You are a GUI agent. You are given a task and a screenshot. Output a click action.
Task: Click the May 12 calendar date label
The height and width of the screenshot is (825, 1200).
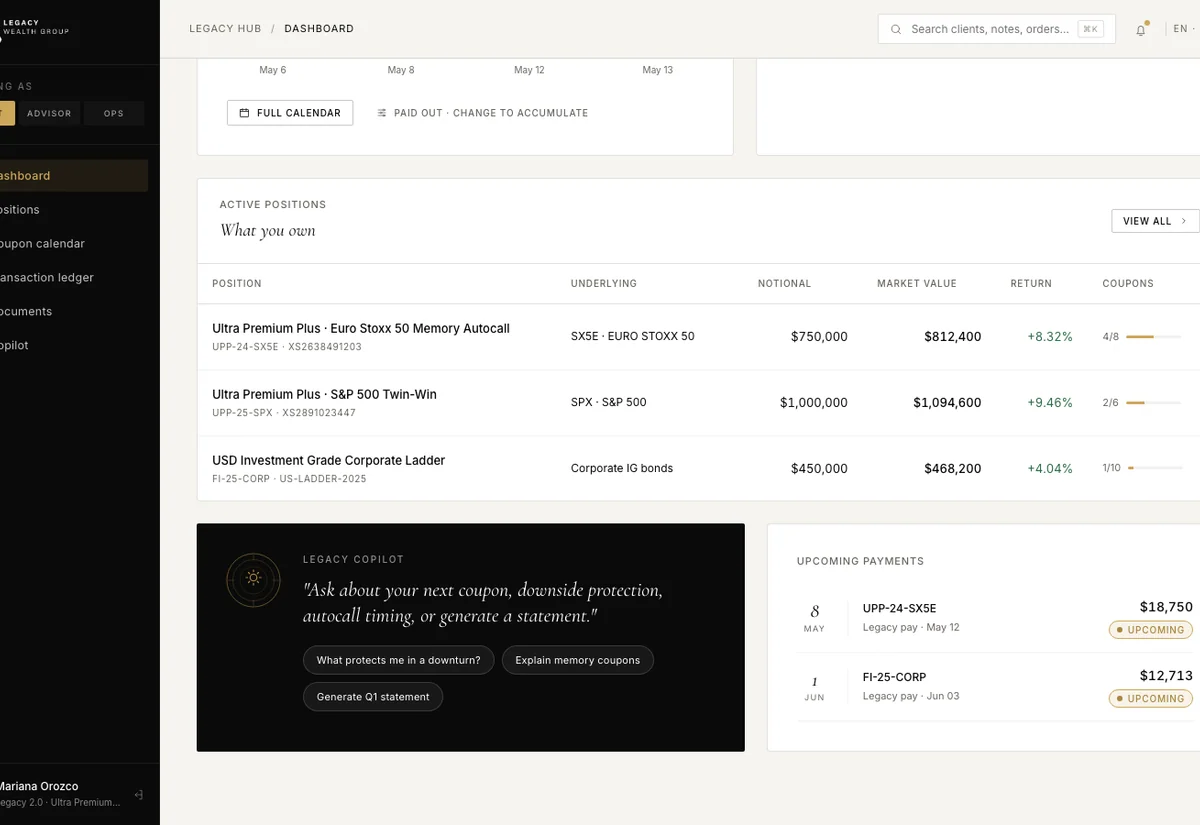[529, 70]
